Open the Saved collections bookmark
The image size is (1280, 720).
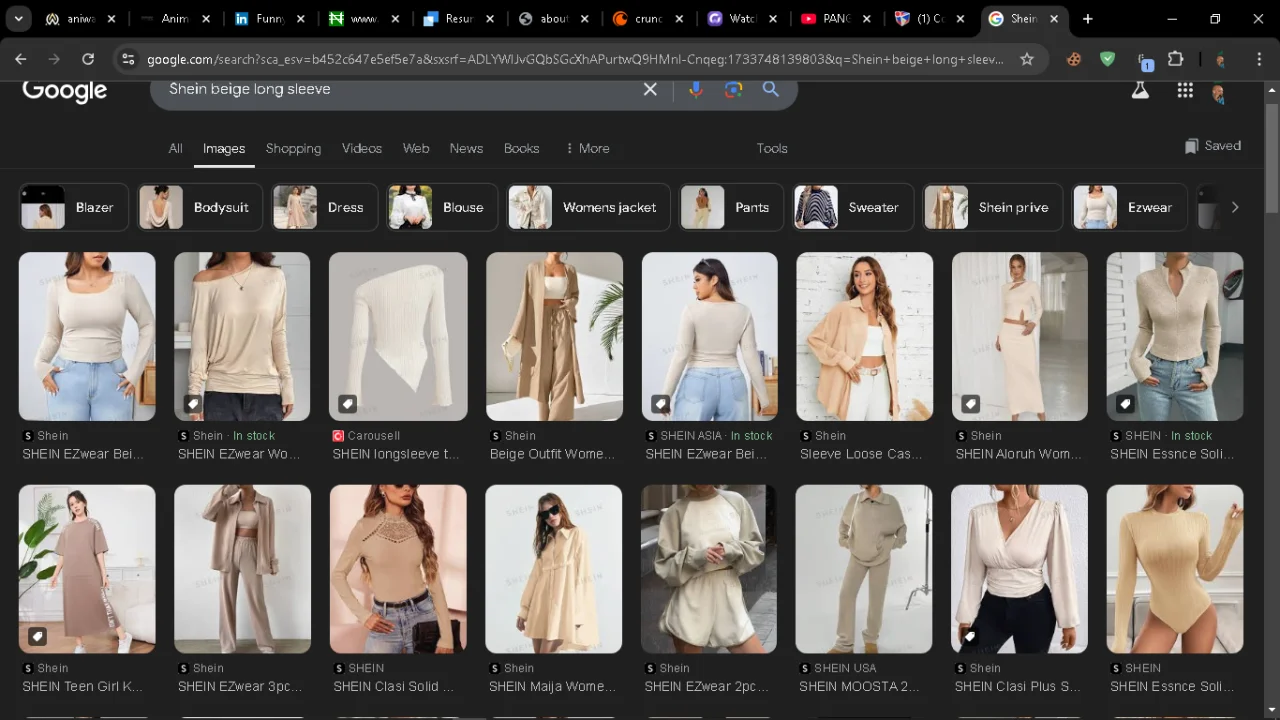tap(1212, 146)
